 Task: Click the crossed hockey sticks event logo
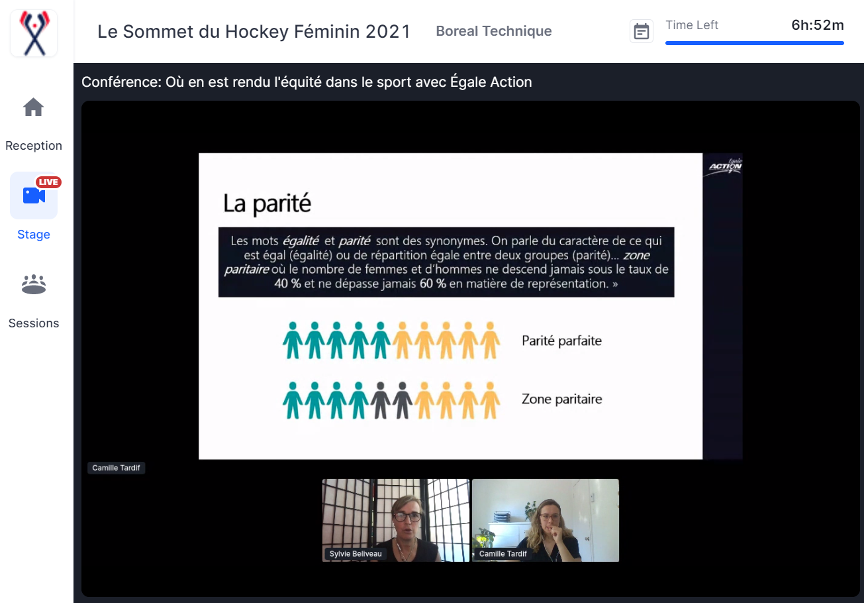(x=34, y=32)
